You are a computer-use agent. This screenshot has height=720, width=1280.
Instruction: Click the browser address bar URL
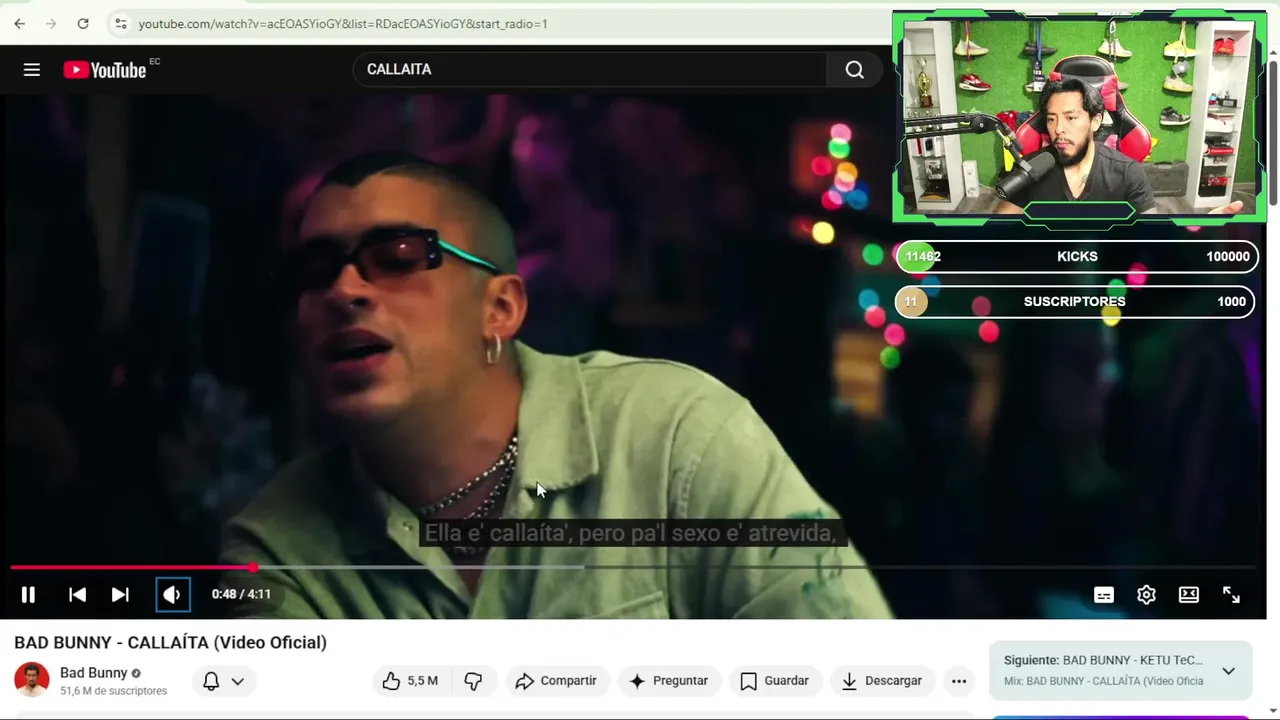pyautogui.click(x=343, y=23)
